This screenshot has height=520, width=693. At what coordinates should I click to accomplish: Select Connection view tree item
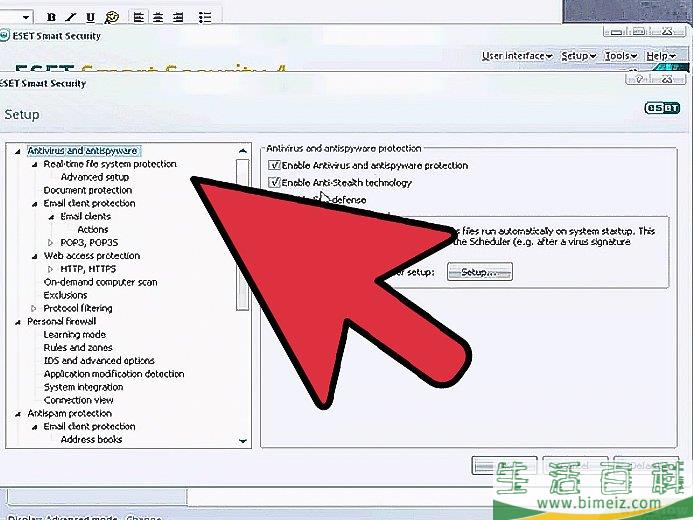pos(79,400)
